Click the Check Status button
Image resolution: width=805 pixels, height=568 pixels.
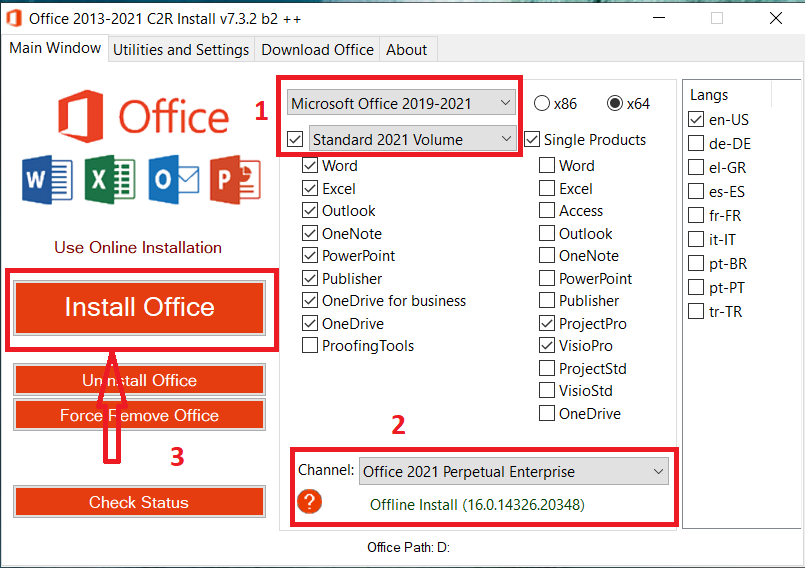[x=139, y=502]
